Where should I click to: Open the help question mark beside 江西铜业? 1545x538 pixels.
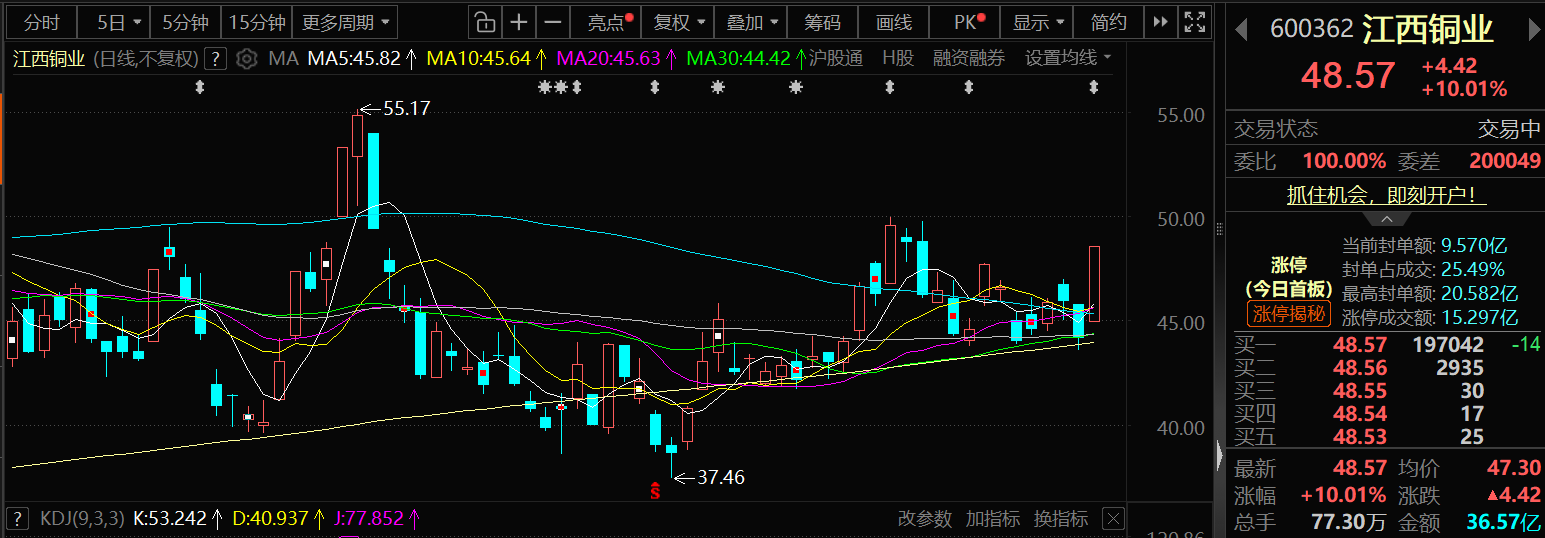[x=217, y=59]
